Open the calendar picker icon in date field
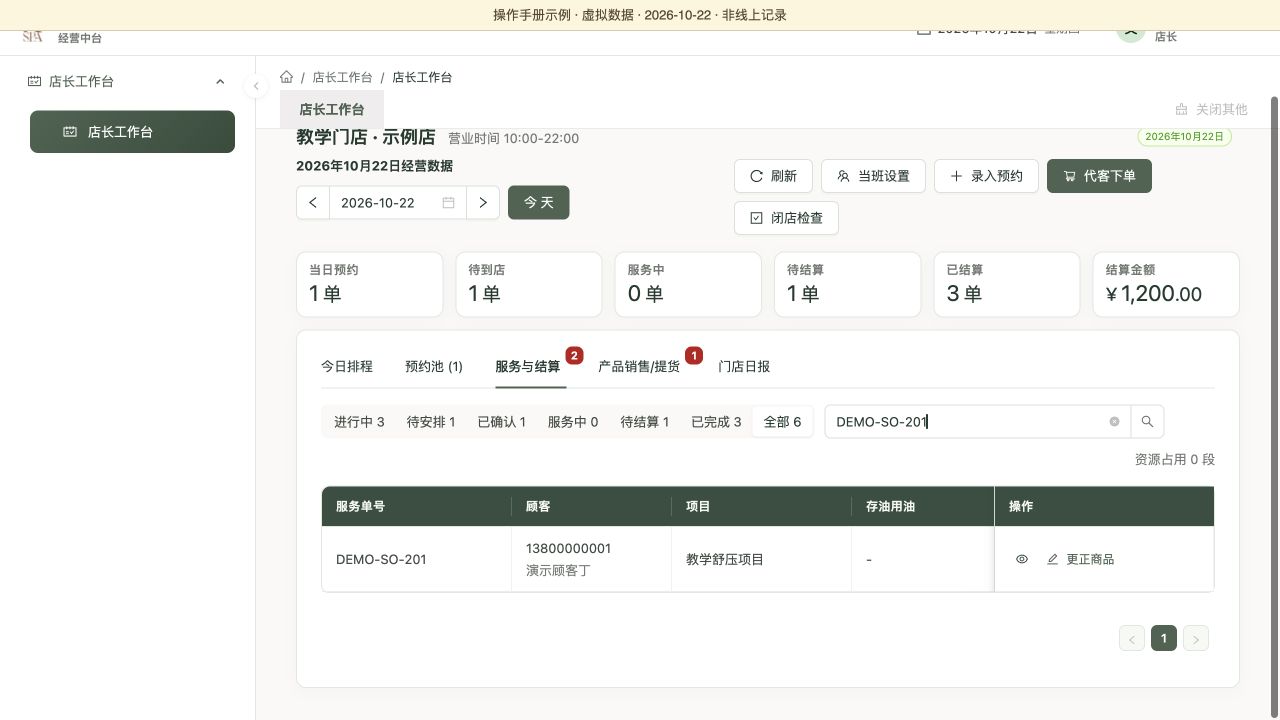1280x720 pixels. point(448,203)
